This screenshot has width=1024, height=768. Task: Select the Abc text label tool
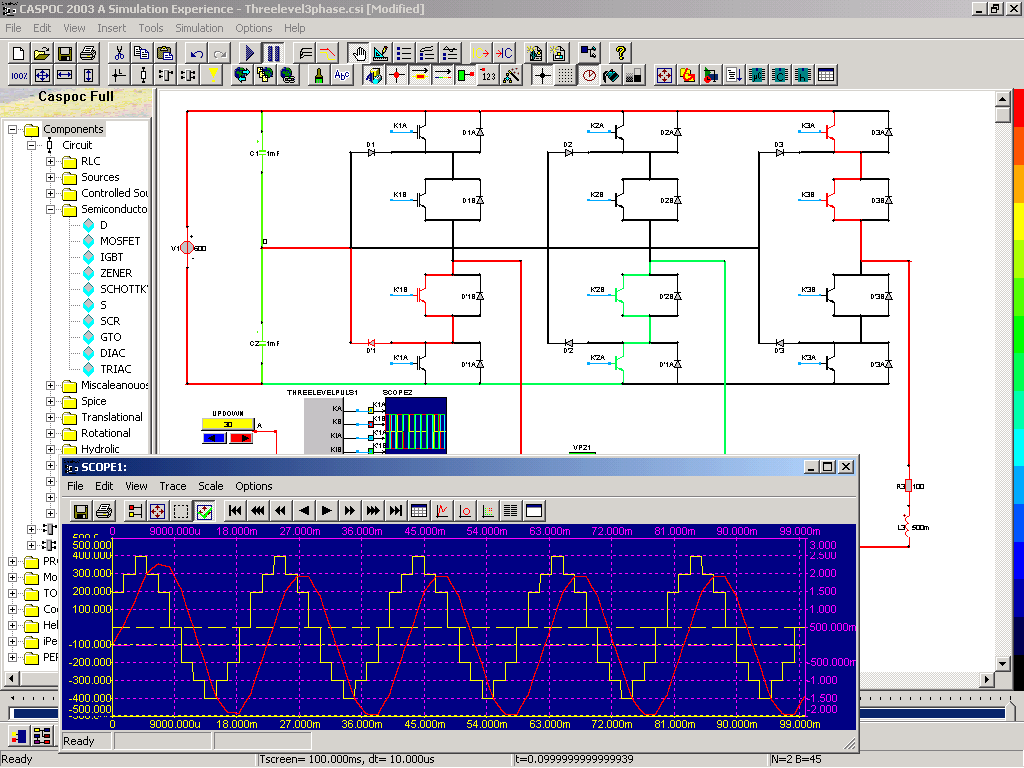(x=342, y=75)
